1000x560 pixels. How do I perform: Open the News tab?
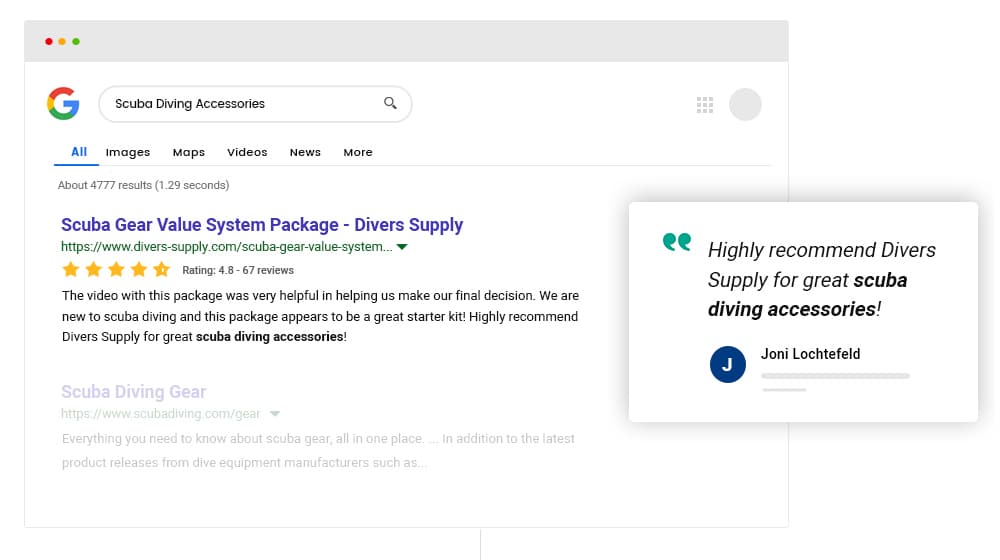pos(305,152)
